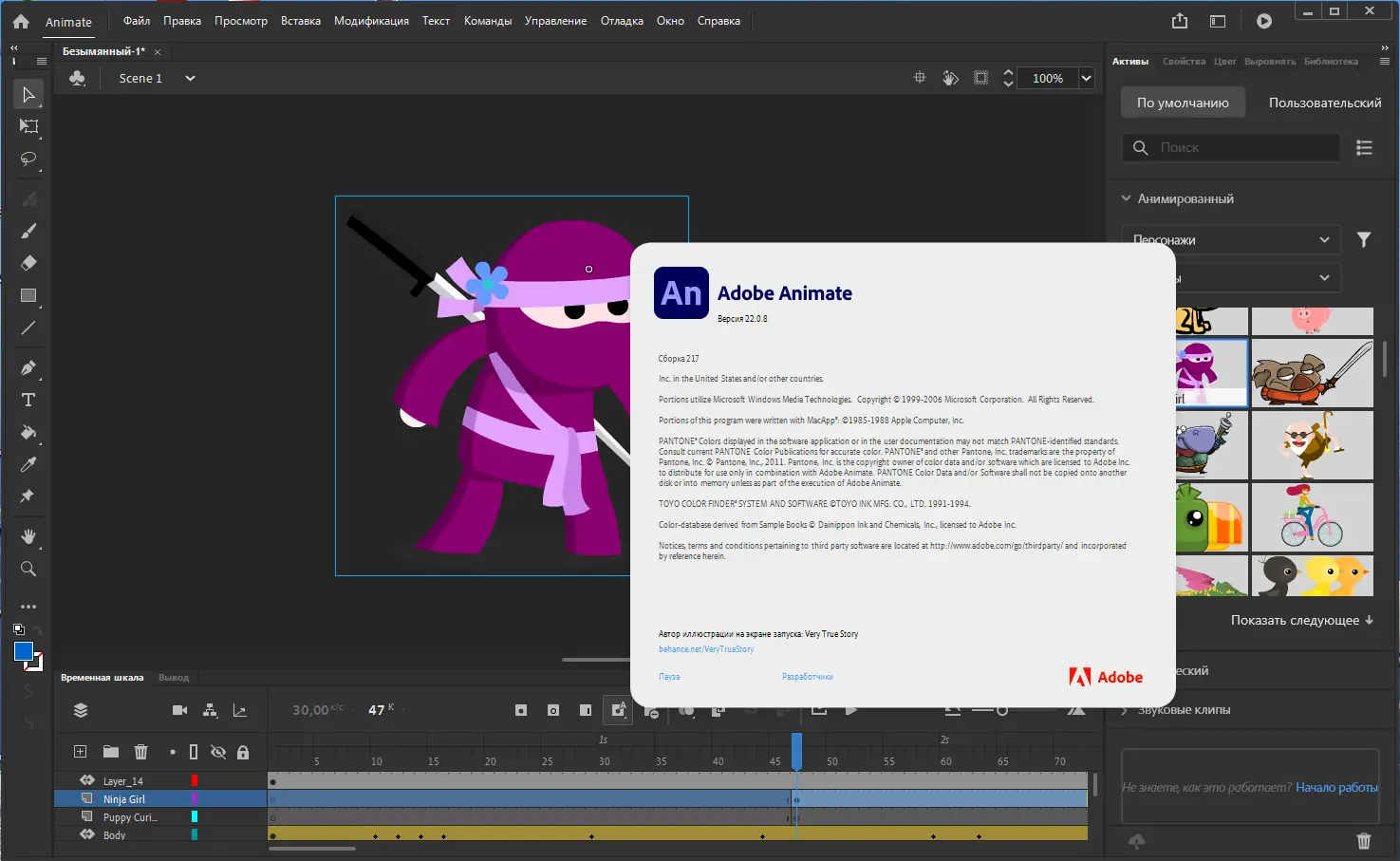Open the Scene 1 dropdown
The width and height of the screenshot is (1400, 861).
click(x=190, y=79)
